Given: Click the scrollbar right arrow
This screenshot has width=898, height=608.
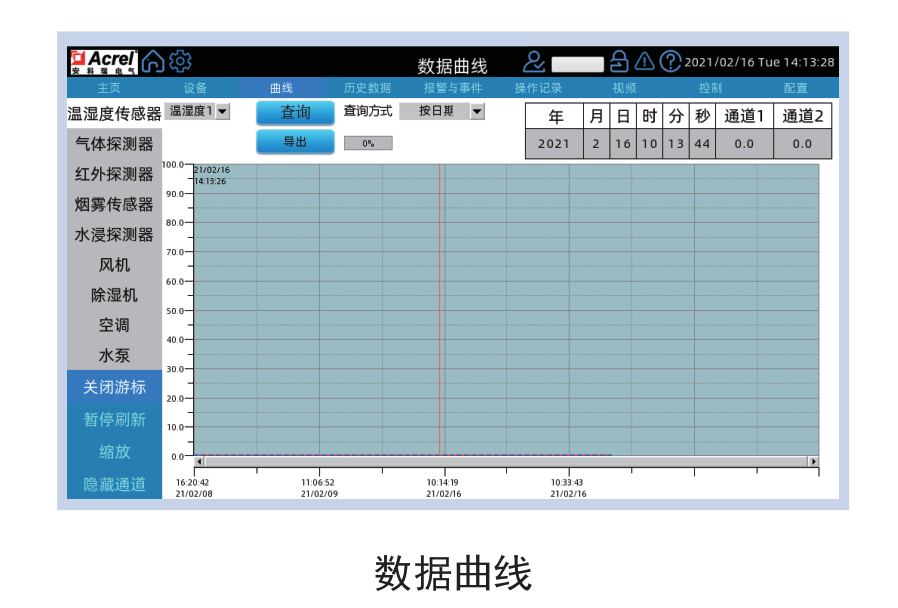Looking at the screenshot, I should (813, 461).
